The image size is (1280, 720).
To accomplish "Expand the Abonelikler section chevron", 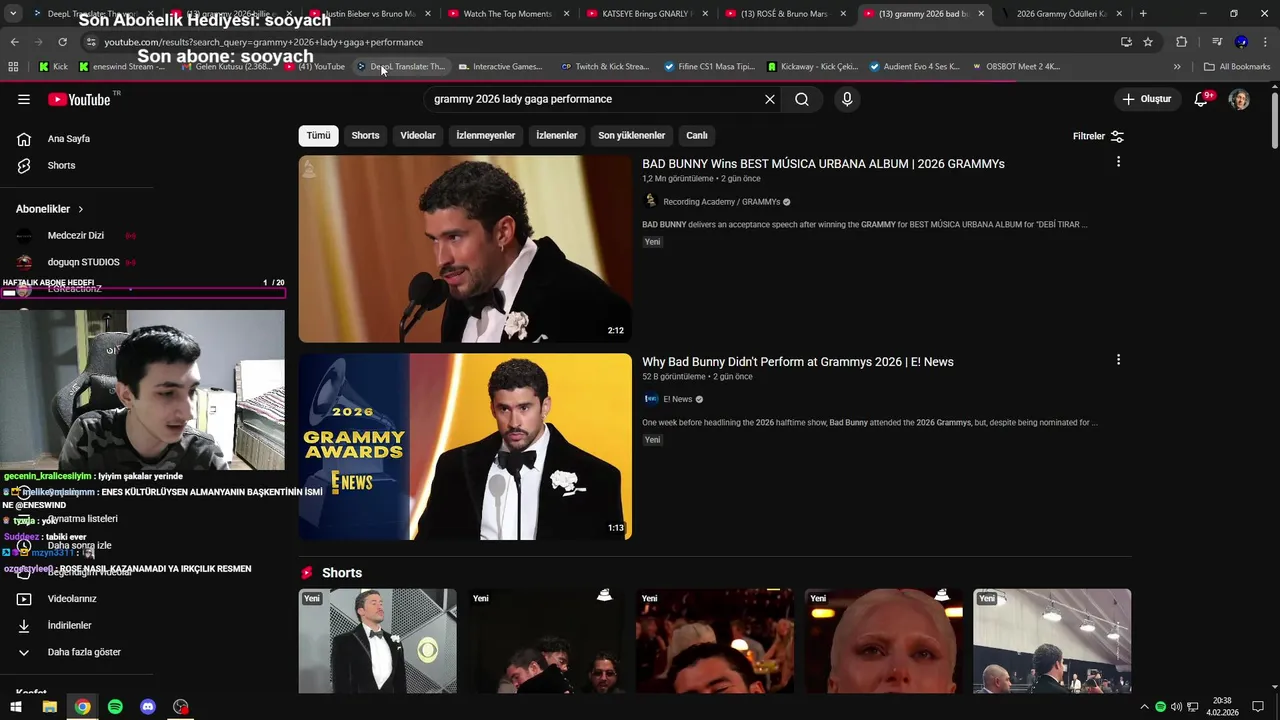I will [80, 209].
